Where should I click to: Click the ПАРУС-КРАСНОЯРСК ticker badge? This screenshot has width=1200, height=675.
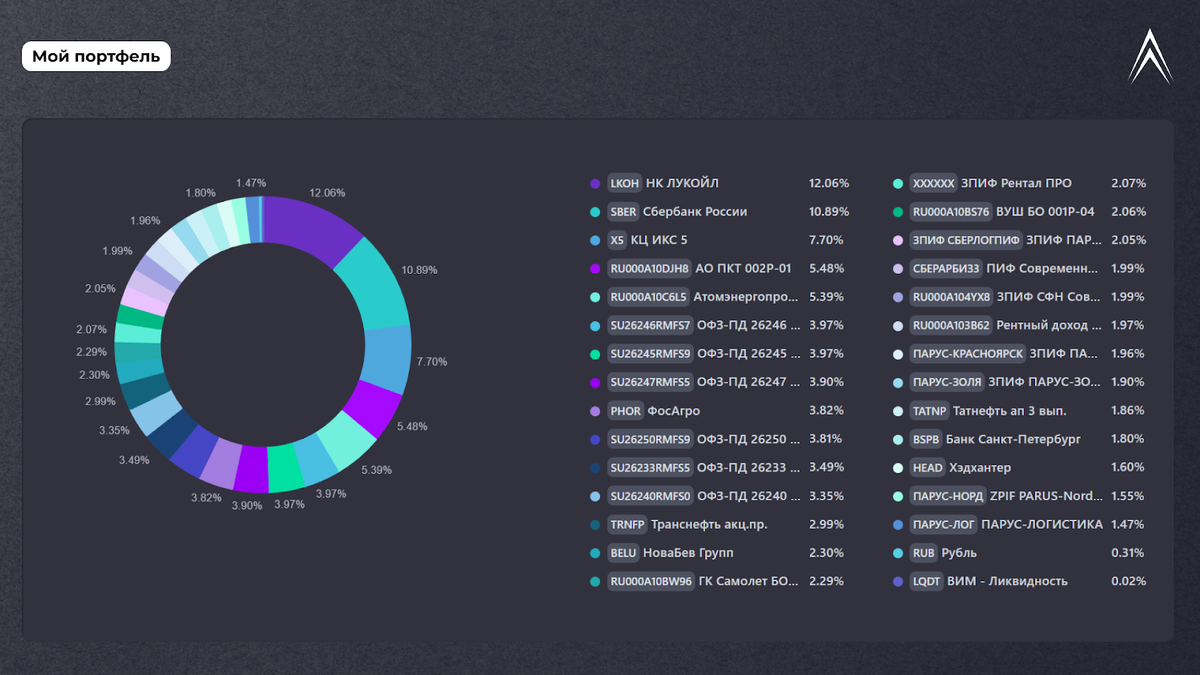point(968,354)
